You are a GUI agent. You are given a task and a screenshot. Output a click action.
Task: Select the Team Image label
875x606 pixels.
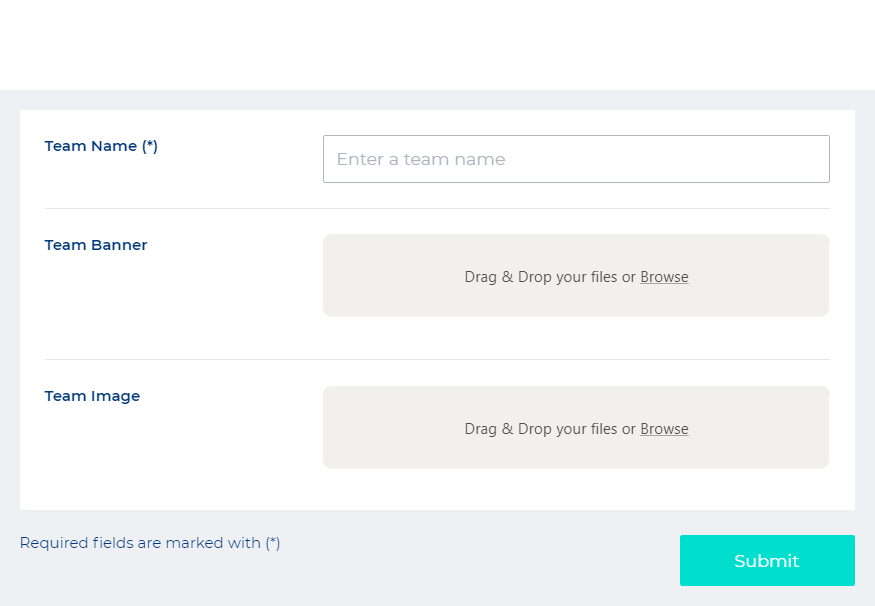tap(92, 396)
